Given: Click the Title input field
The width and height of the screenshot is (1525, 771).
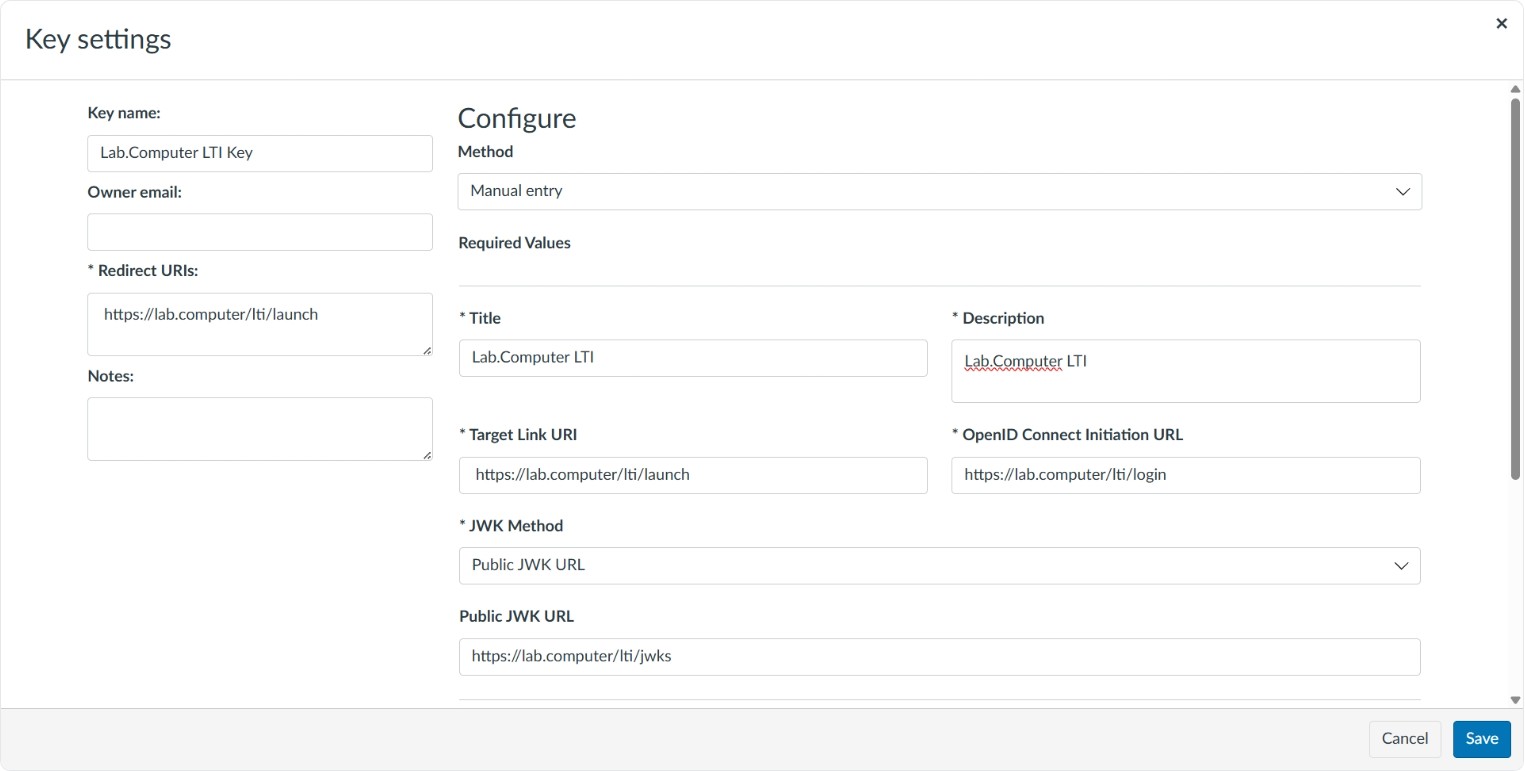Looking at the screenshot, I should [x=693, y=358].
